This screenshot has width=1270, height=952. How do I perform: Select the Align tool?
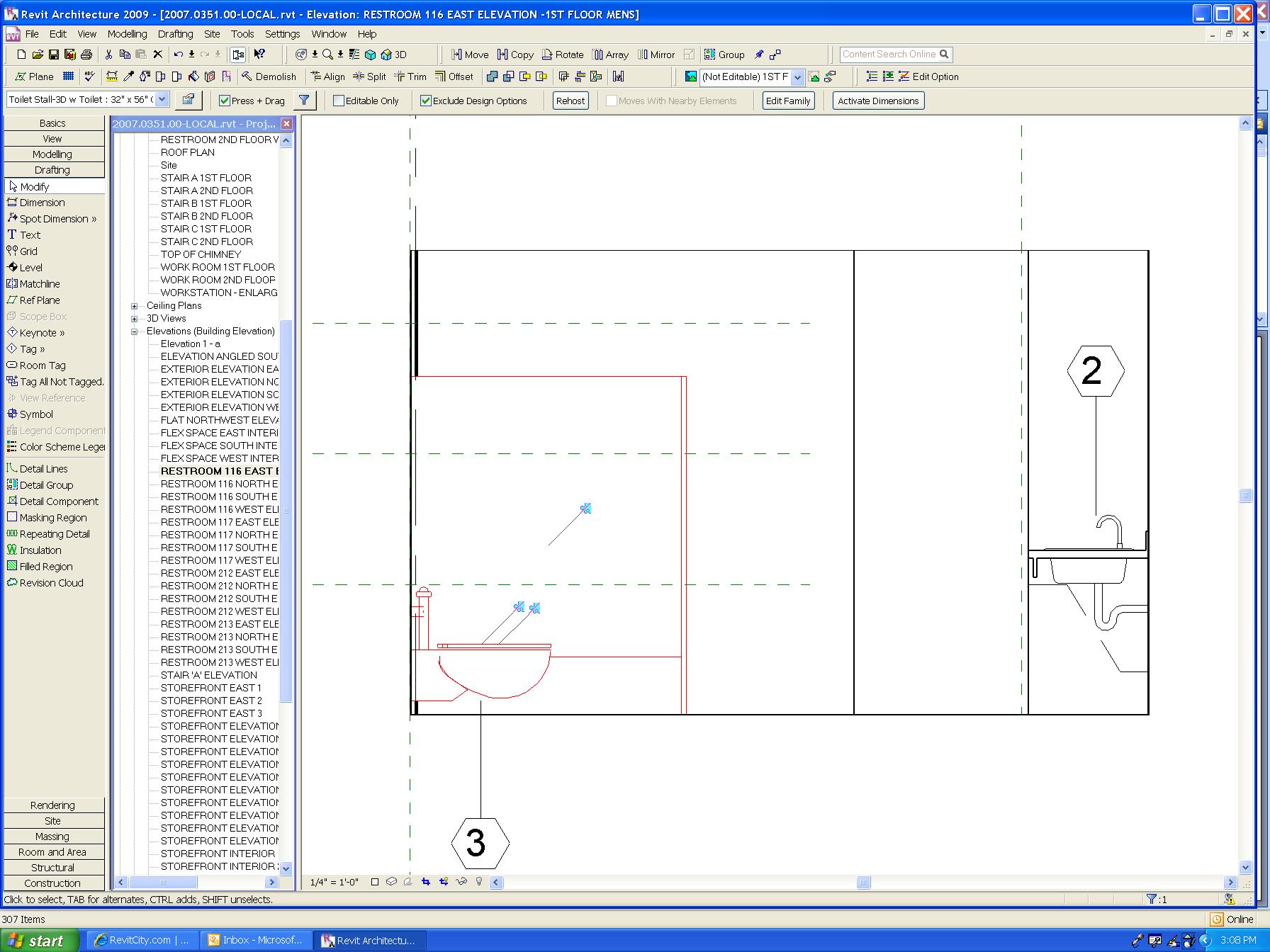coord(327,76)
